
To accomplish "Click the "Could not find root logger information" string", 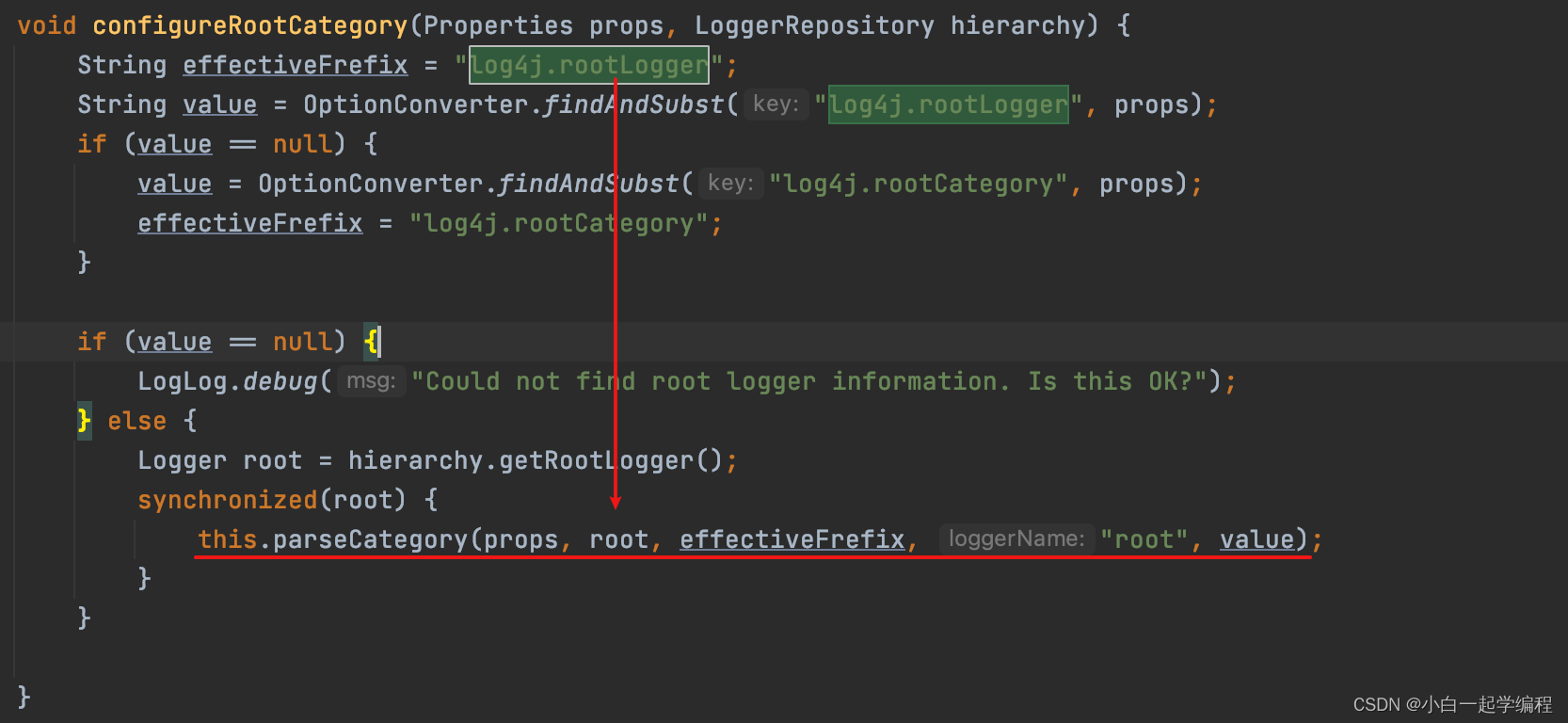I will [809, 381].
